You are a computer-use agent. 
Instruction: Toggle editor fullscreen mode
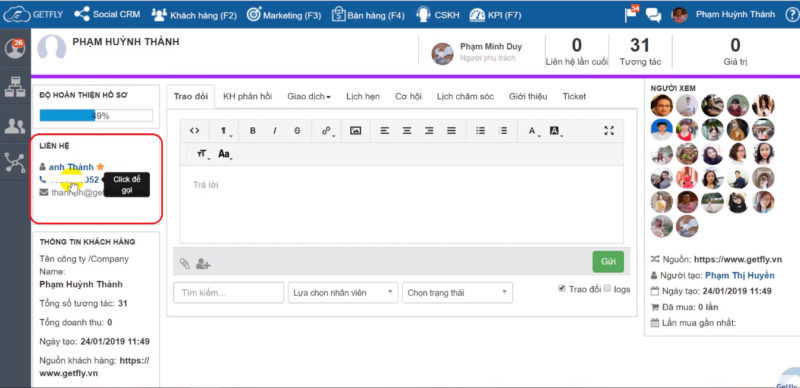click(x=609, y=131)
